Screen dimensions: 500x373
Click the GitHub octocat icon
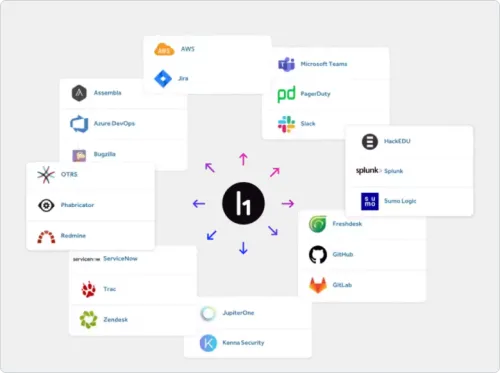click(318, 255)
